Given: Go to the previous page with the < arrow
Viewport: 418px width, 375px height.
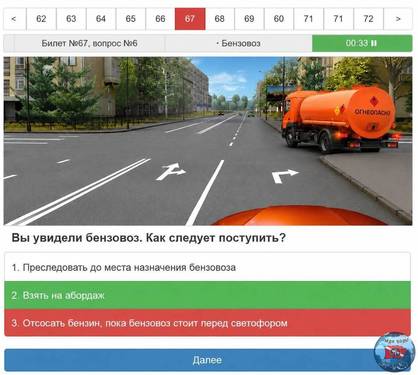Looking at the screenshot, I should pos(14,19).
